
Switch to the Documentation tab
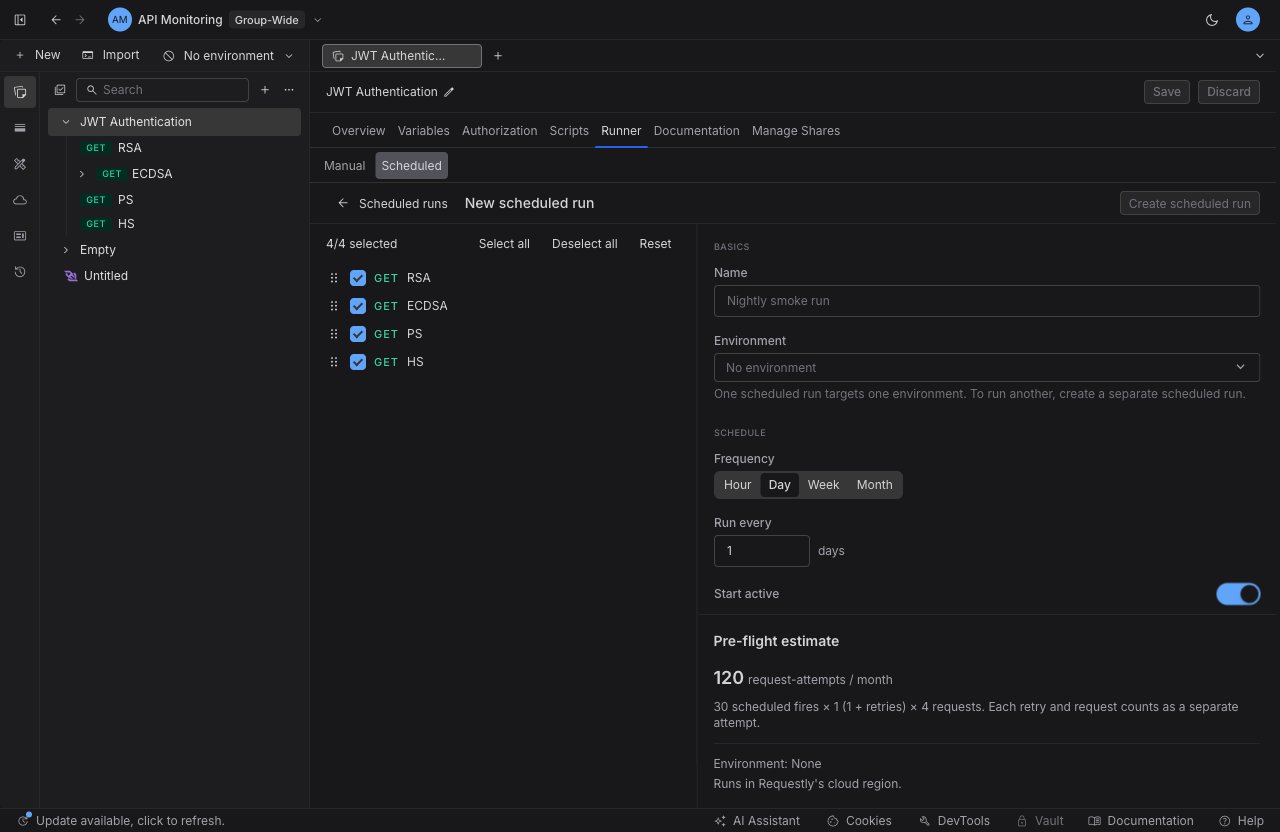click(696, 131)
